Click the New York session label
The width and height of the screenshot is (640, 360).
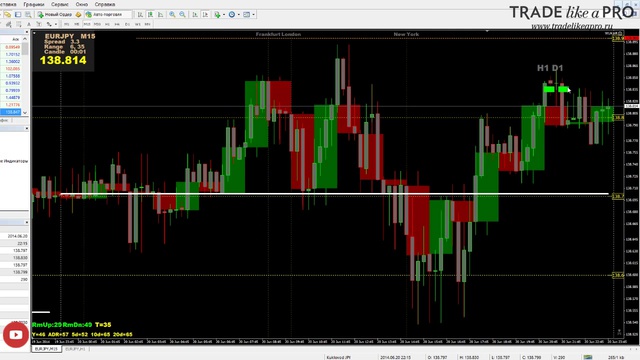(x=406, y=34)
